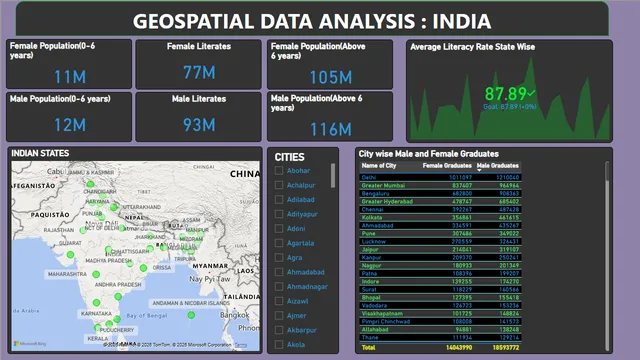Sort by Male Graduates column header
Image resolution: width=640 pixels, height=360 pixels.
coord(498,166)
